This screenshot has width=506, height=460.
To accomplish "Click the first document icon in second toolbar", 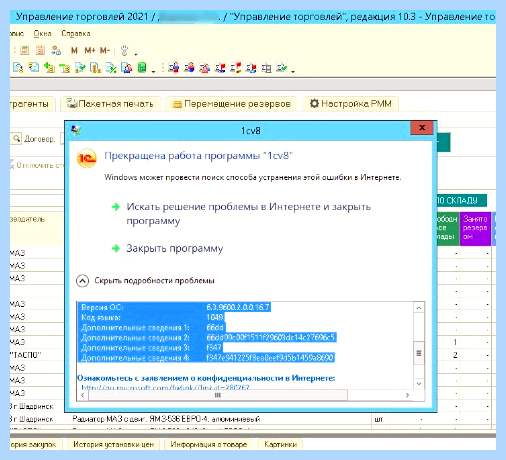I will 18,68.
